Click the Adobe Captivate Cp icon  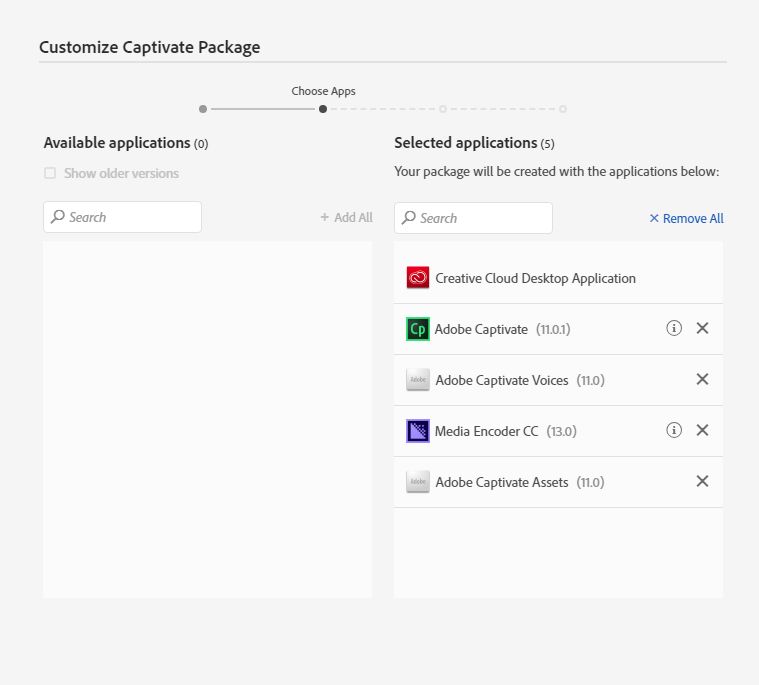(418, 329)
